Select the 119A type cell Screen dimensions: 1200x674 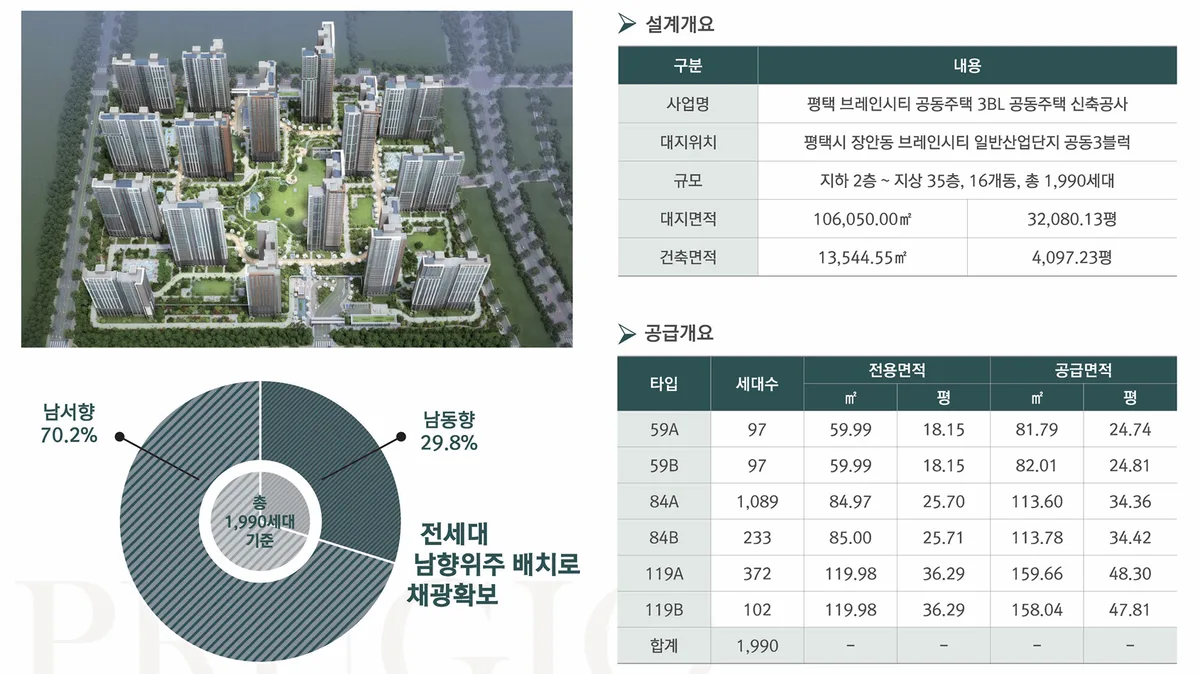pos(664,573)
